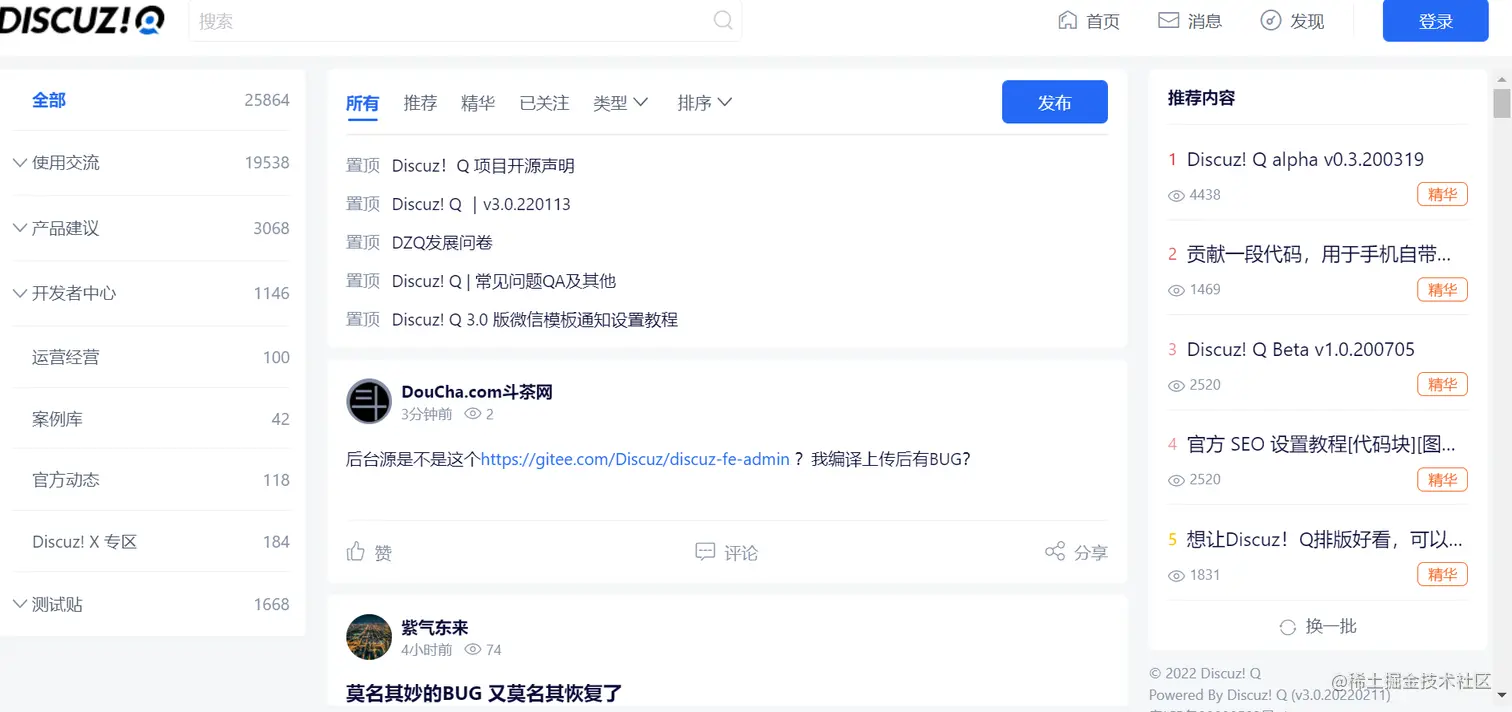Screen dimensions: 1512x712
Task: Open the 类型 filter dropdown
Action: coord(621,102)
